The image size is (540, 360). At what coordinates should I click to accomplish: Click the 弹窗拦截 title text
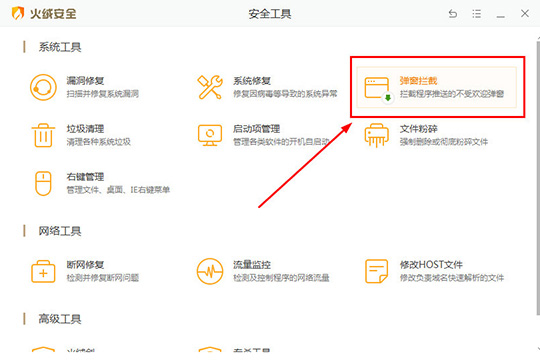tap(418, 81)
